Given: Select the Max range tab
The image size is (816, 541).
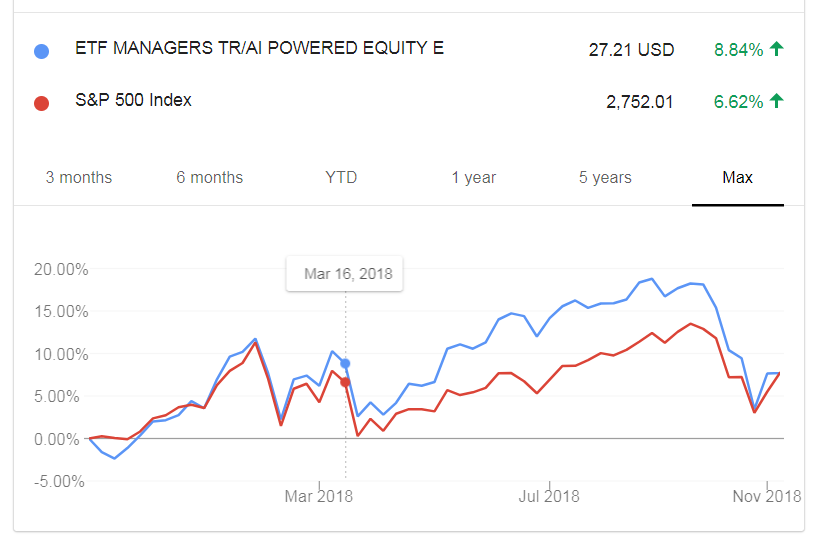Looking at the screenshot, I should (737, 177).
